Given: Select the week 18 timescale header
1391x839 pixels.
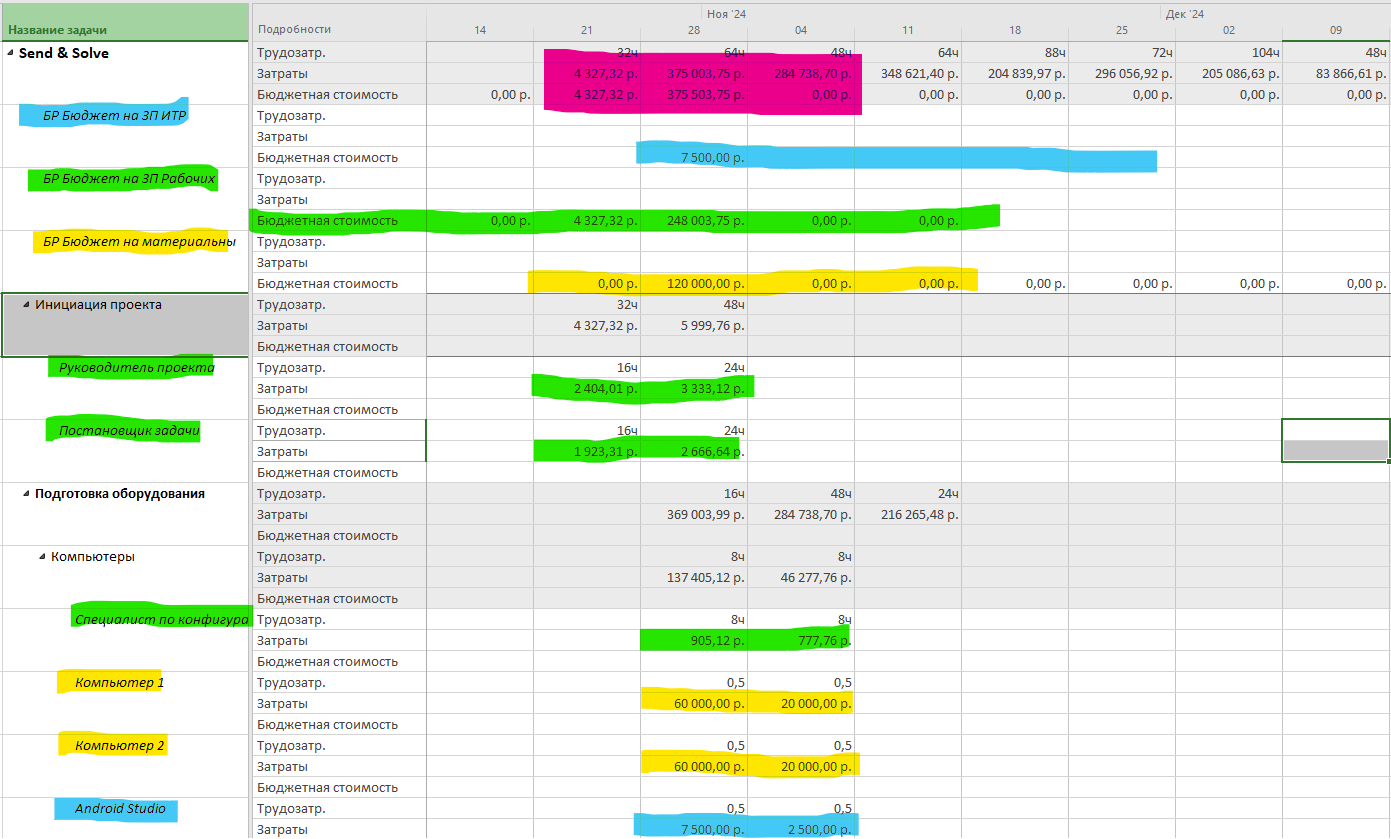Looking at the screenshot, I should click(1015, 31).
